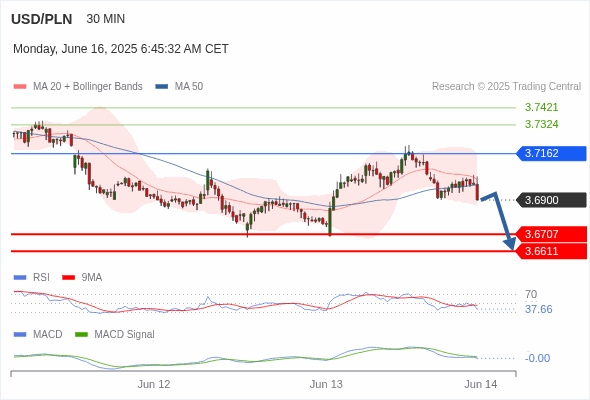Image resolution: width=590 pixels, height=400 pixels.
Task: Click the USD/PLN chart title
Action: point(42,19)
